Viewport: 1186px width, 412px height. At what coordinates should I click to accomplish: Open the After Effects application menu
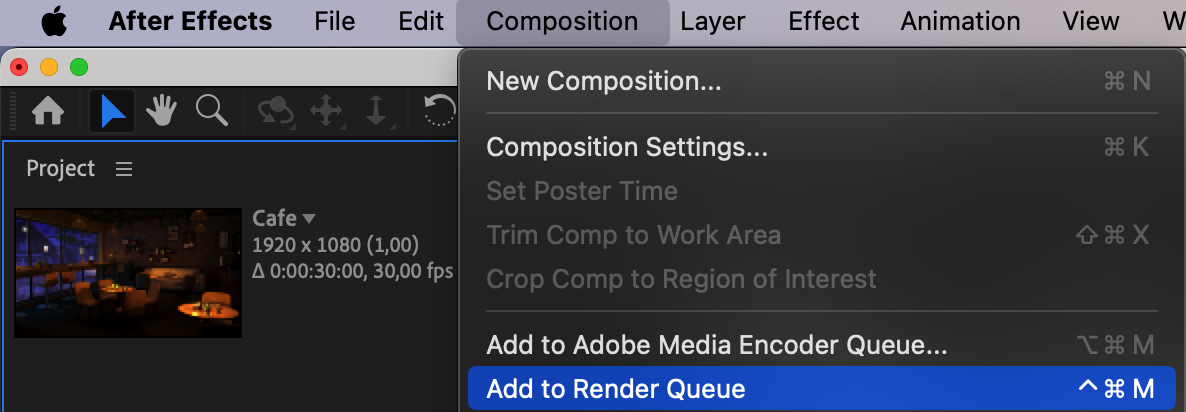point(190,21)
